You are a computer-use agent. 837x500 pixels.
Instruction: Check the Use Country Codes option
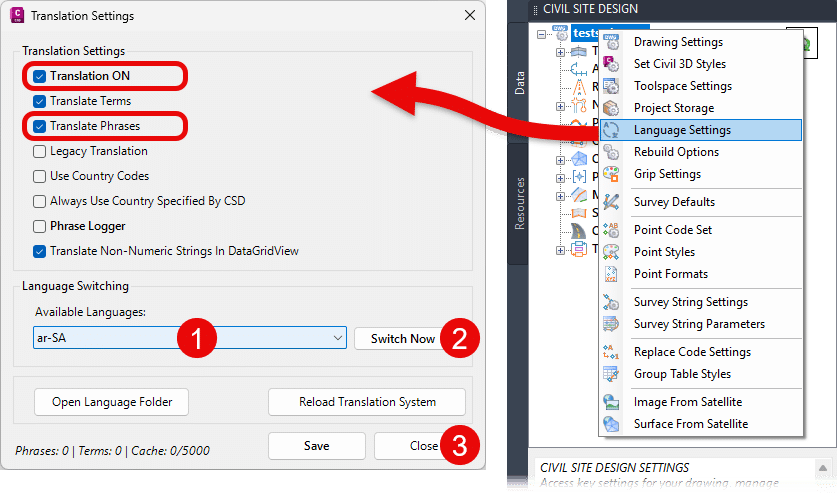pos(40,177)
